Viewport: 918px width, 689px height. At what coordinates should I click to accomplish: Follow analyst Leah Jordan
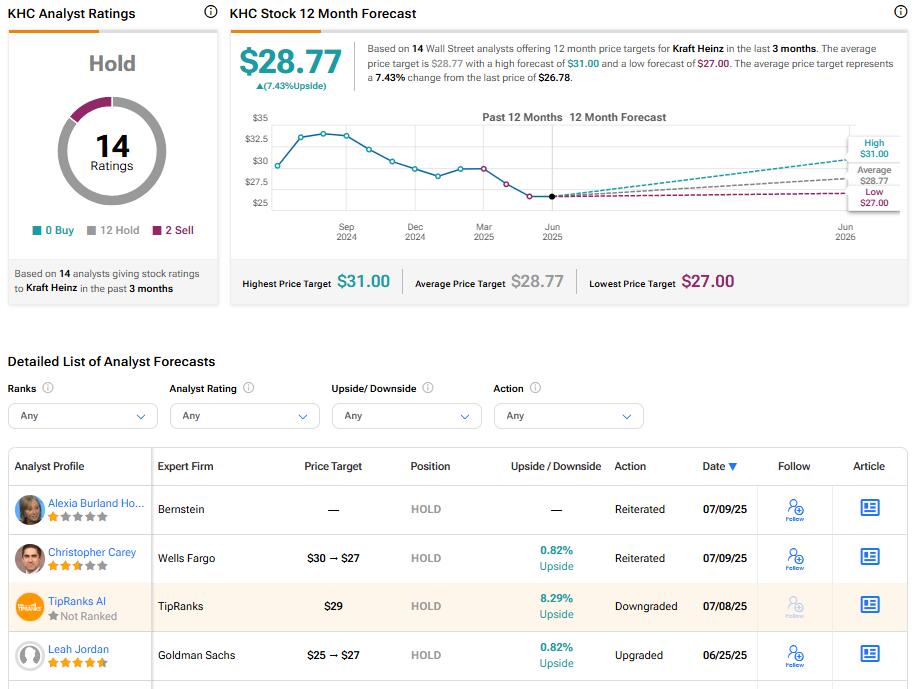(x=794, y=656)
